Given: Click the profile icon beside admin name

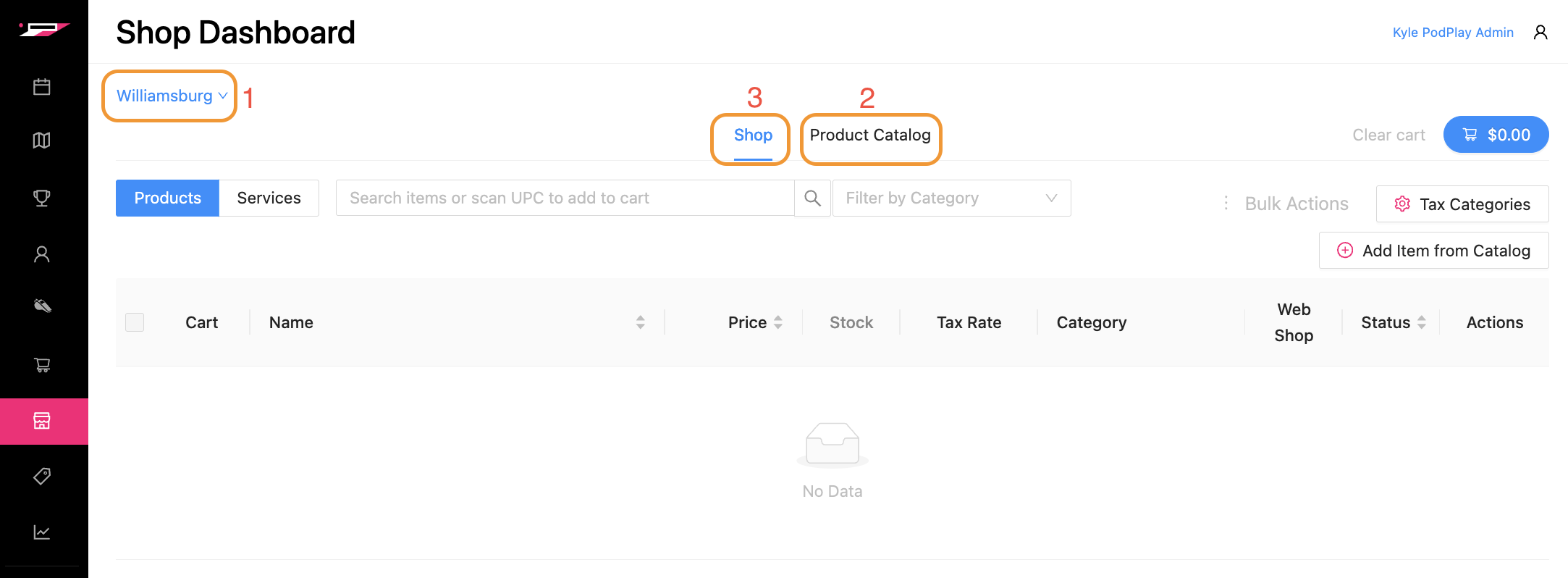Looking at the screenshot, I should (x=1540, y=33).
